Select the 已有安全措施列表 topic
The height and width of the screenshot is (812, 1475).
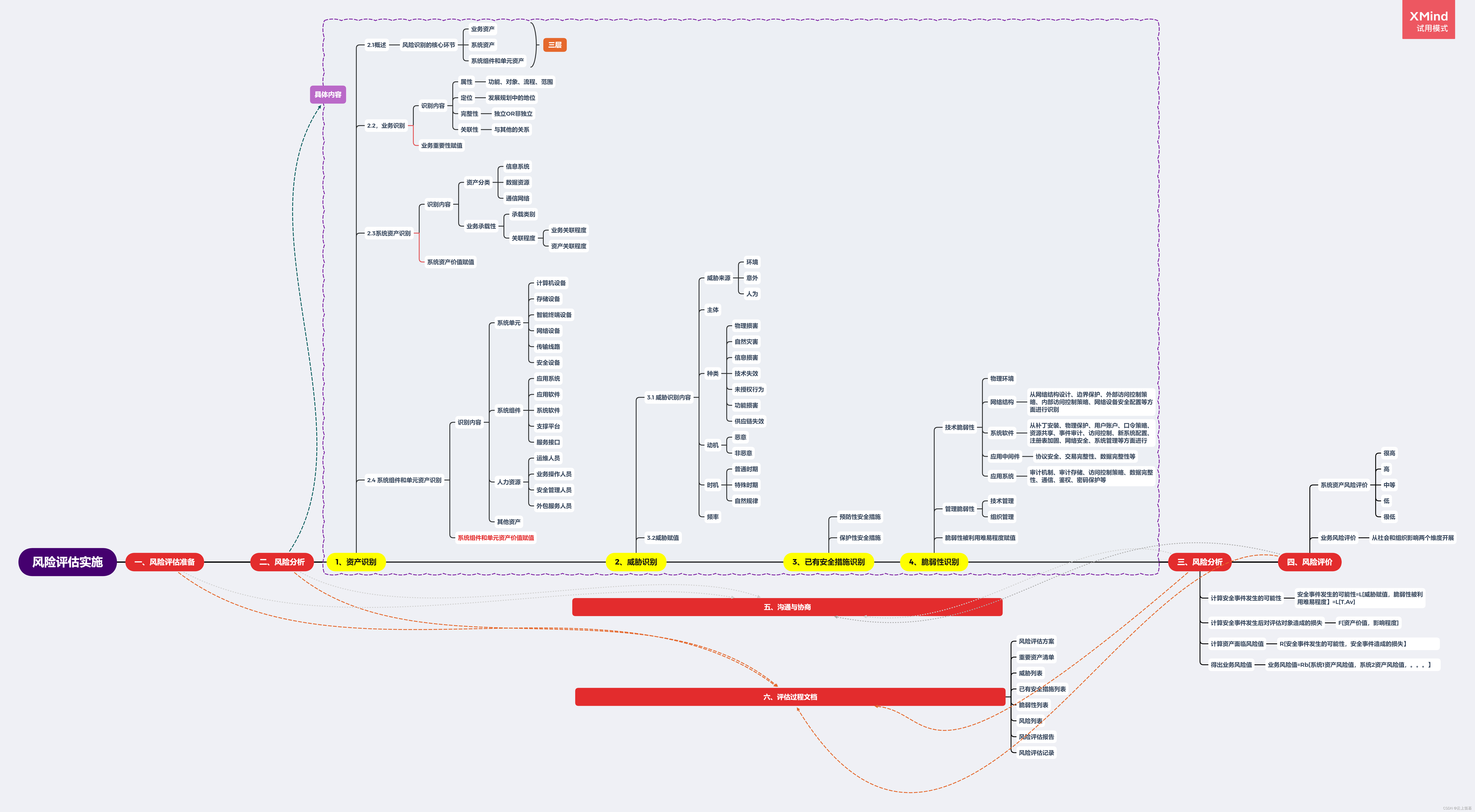pyautogui.click(x=1042, y=689)
